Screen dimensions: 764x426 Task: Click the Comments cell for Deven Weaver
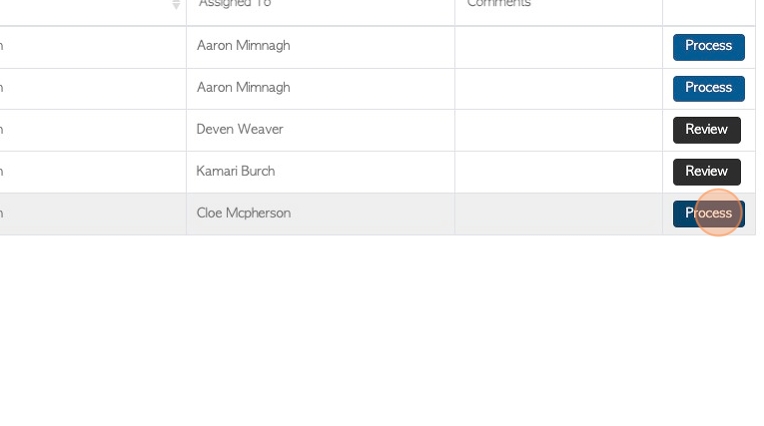coord(558,130)
